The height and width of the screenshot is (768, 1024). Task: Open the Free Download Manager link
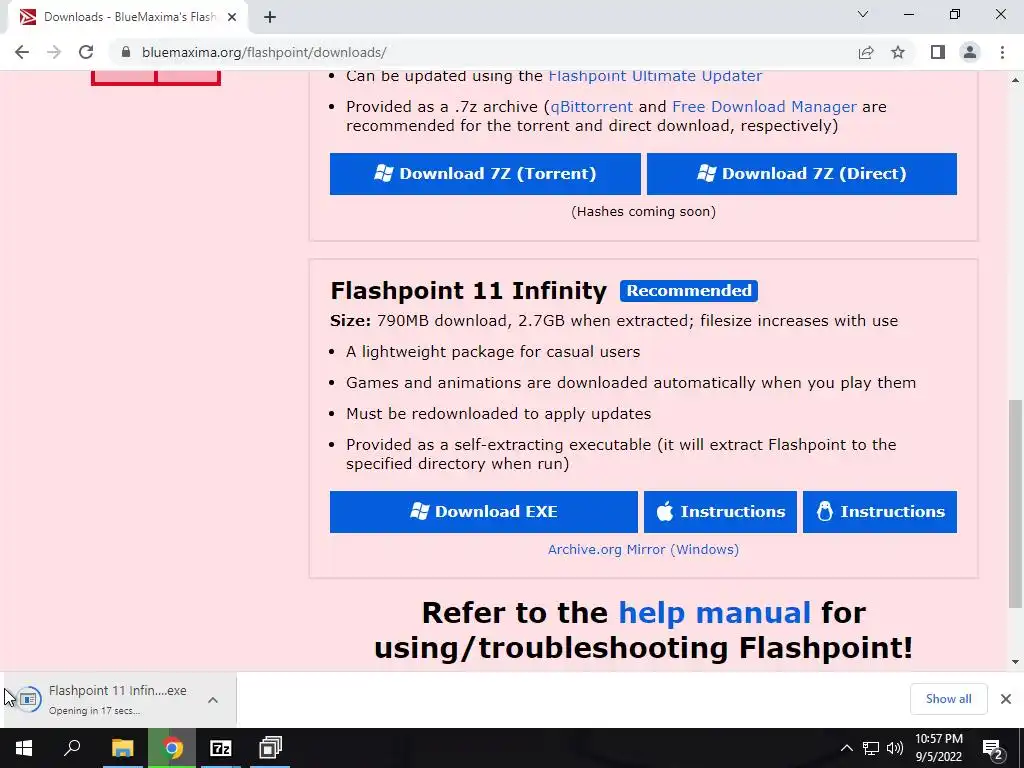click(764, 106)
